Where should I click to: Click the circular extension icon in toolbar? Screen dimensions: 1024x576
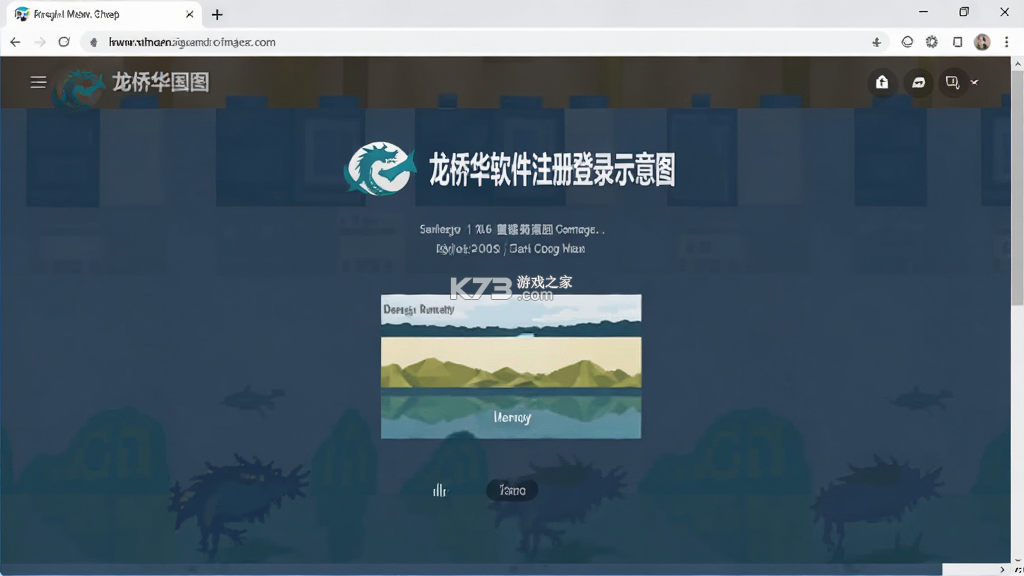point(907,42)
